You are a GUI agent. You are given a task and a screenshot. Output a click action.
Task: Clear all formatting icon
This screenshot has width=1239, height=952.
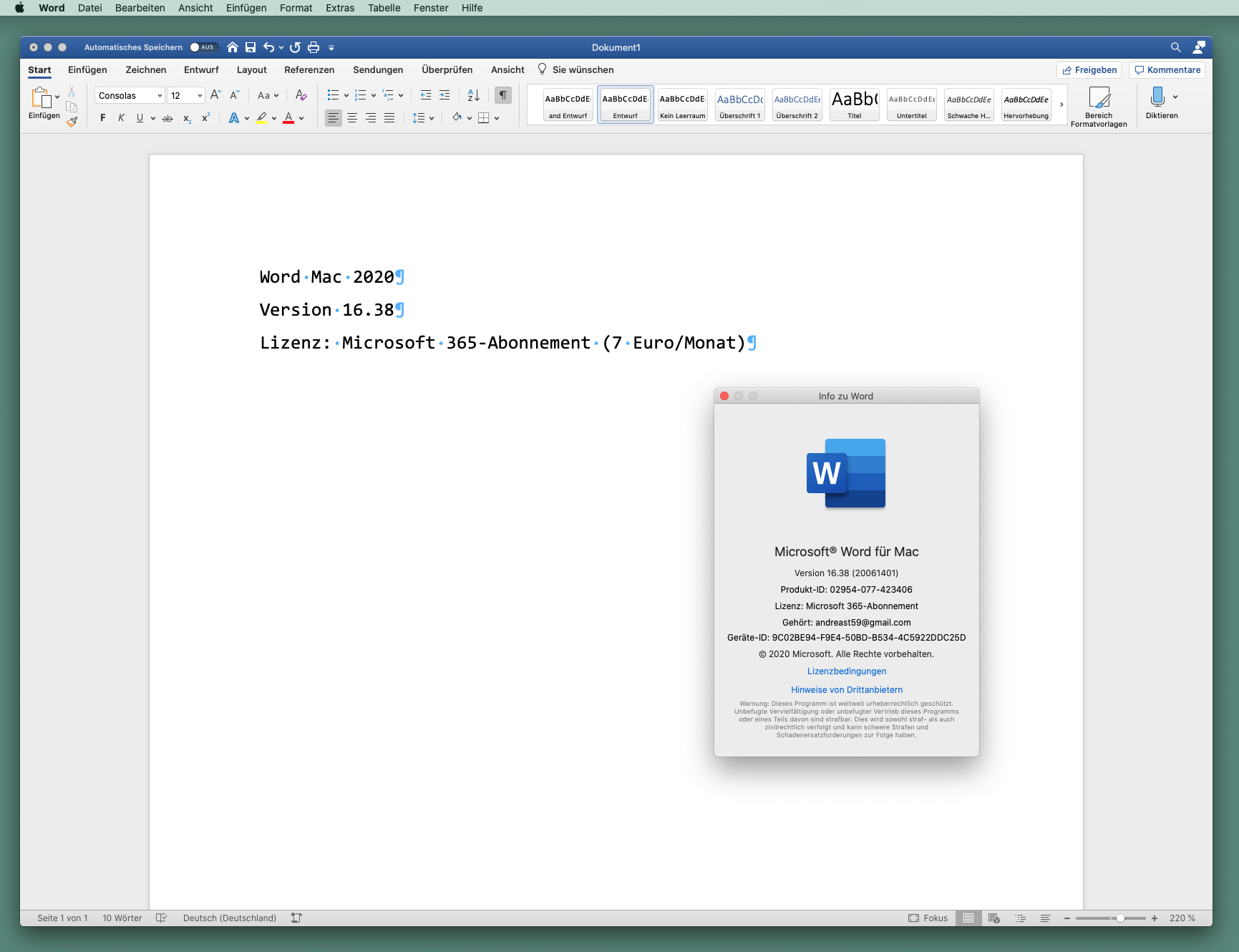pyautogui.click(x=301, y=95)
